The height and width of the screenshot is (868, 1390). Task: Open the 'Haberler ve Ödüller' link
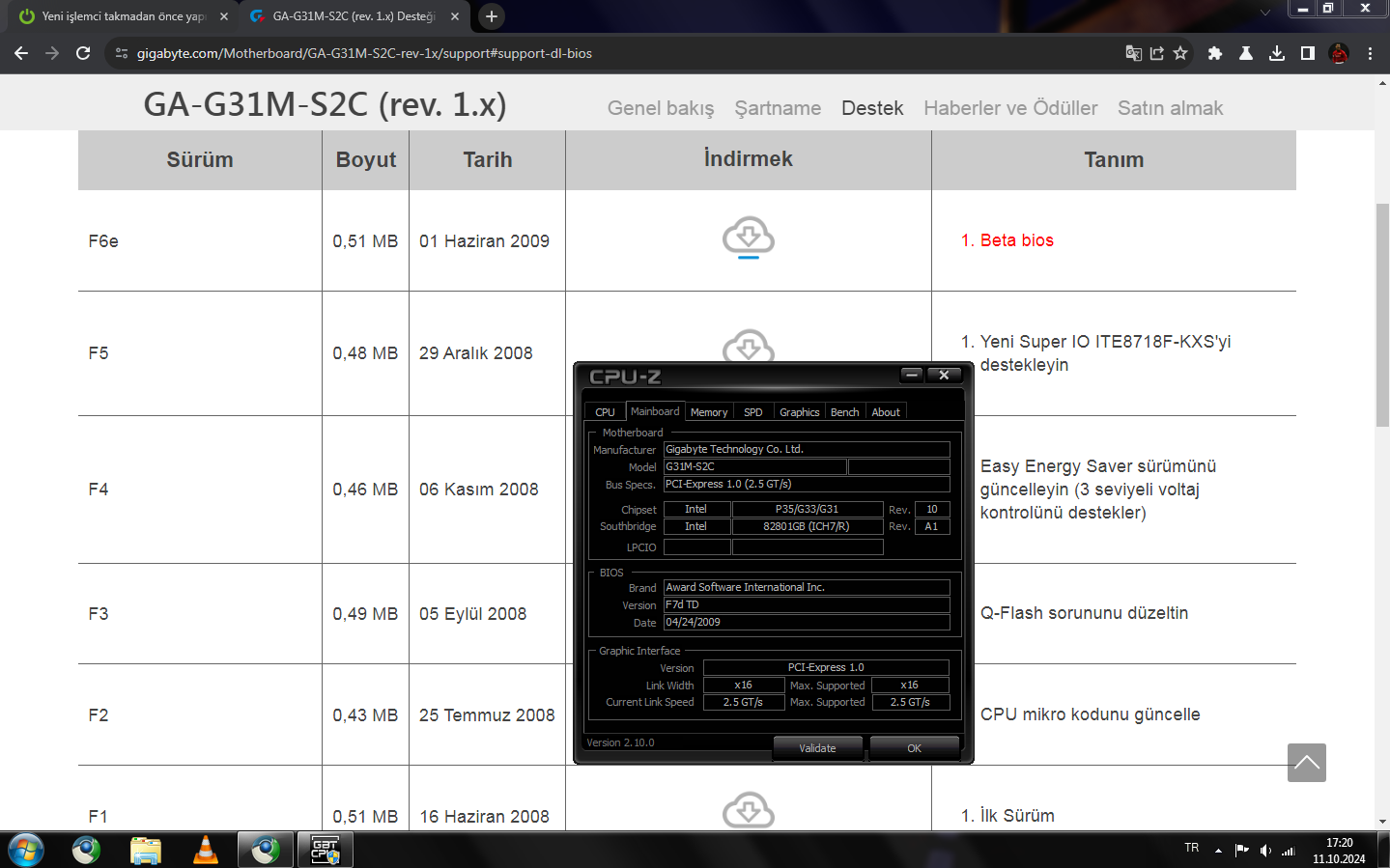pos(1010,108)
